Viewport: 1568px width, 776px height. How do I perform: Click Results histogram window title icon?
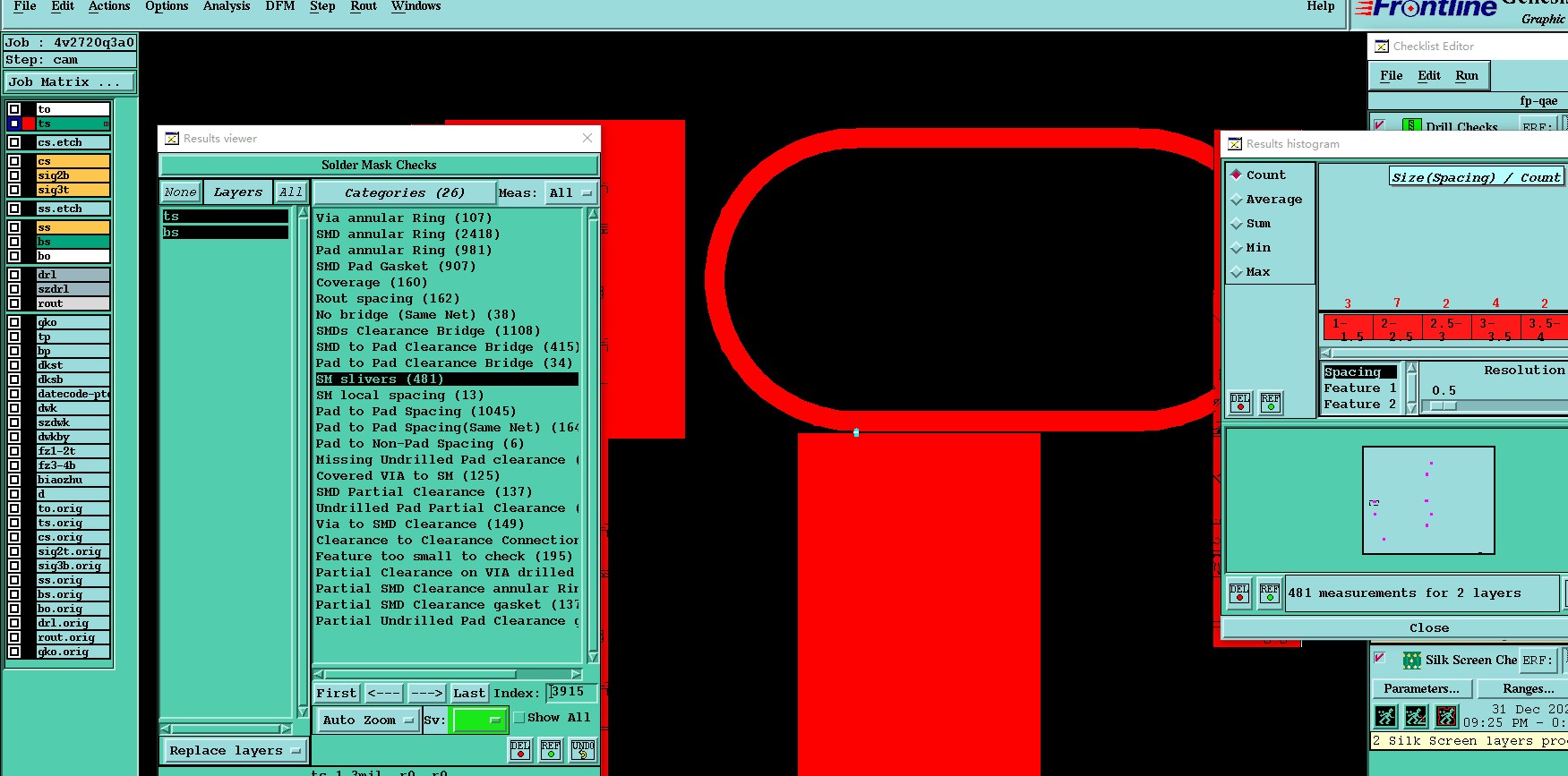point(1235,144)
